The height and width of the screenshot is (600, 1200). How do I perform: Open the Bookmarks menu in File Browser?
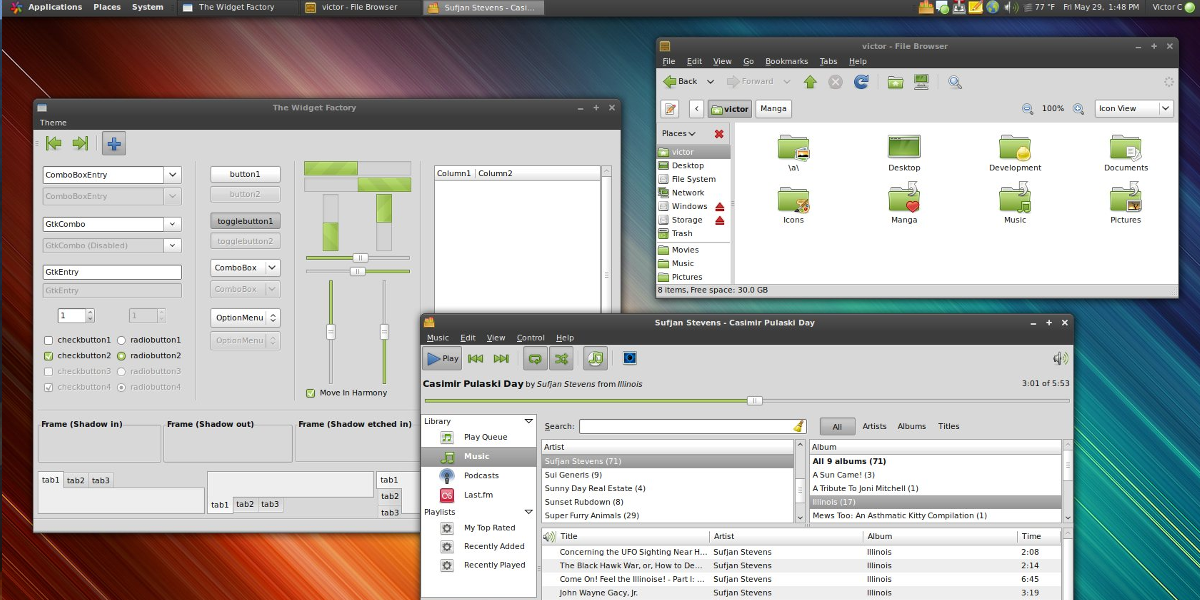[x=787, y=61]
